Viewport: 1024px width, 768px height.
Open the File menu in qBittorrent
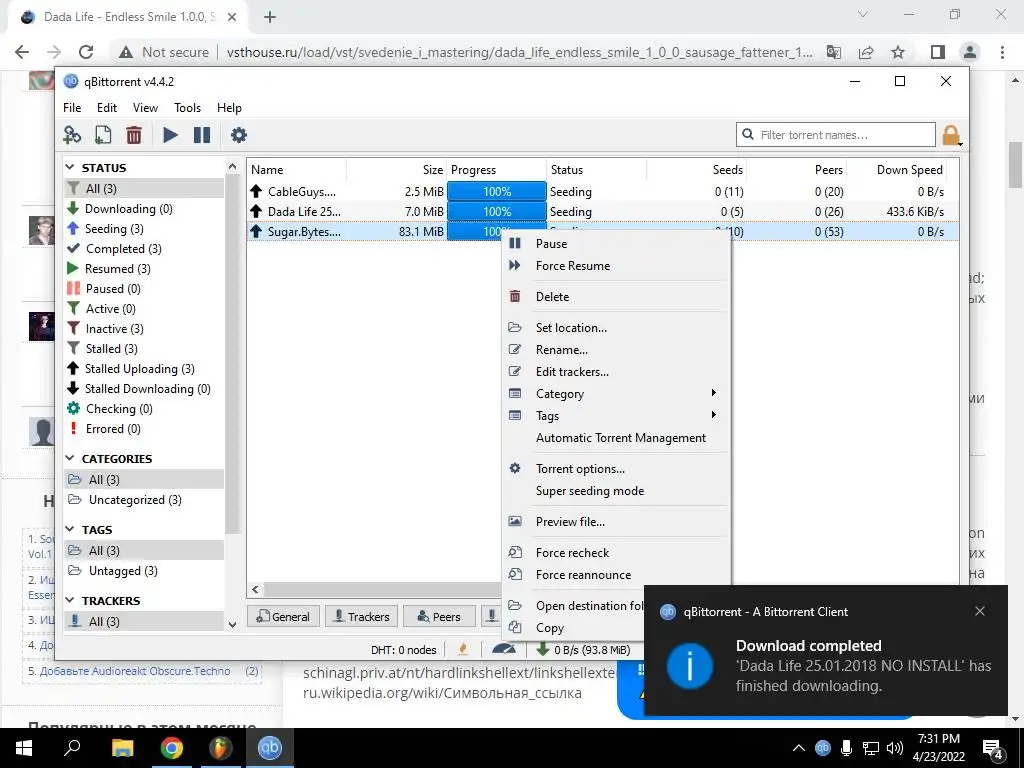pos(72,108)
